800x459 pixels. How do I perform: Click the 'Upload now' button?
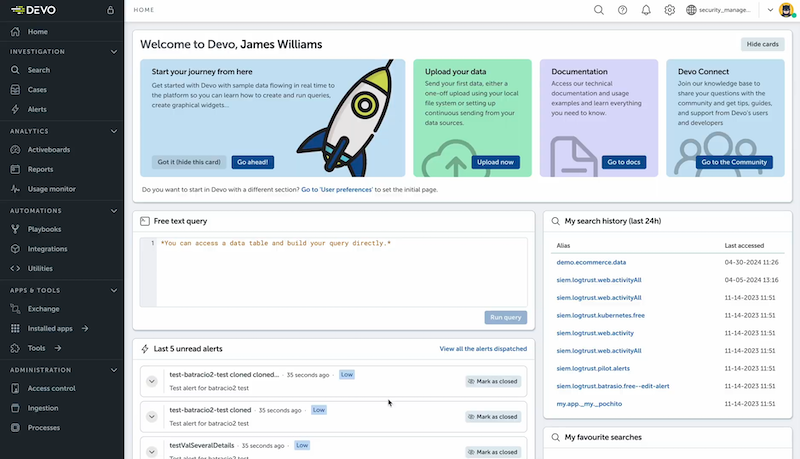(495, 162)
